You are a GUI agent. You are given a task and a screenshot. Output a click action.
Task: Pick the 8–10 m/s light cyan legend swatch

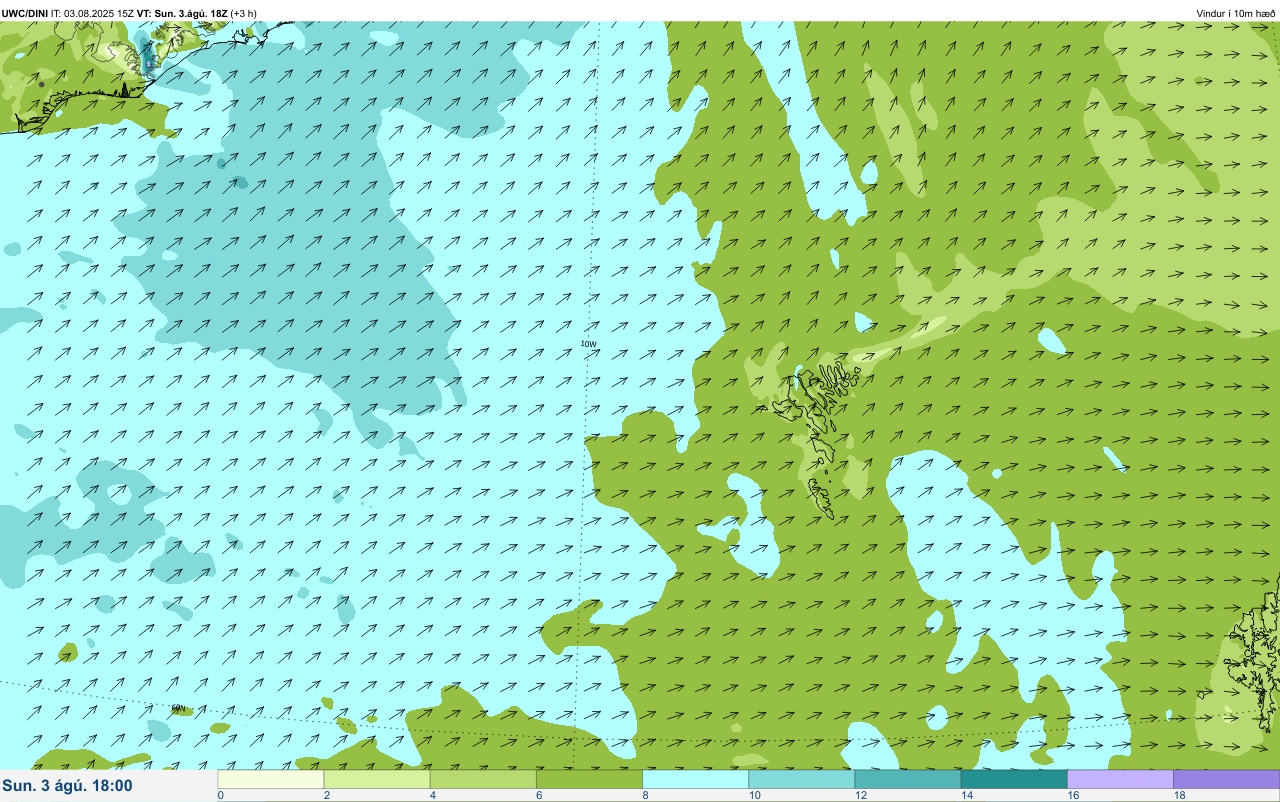[x=696, y=779]
